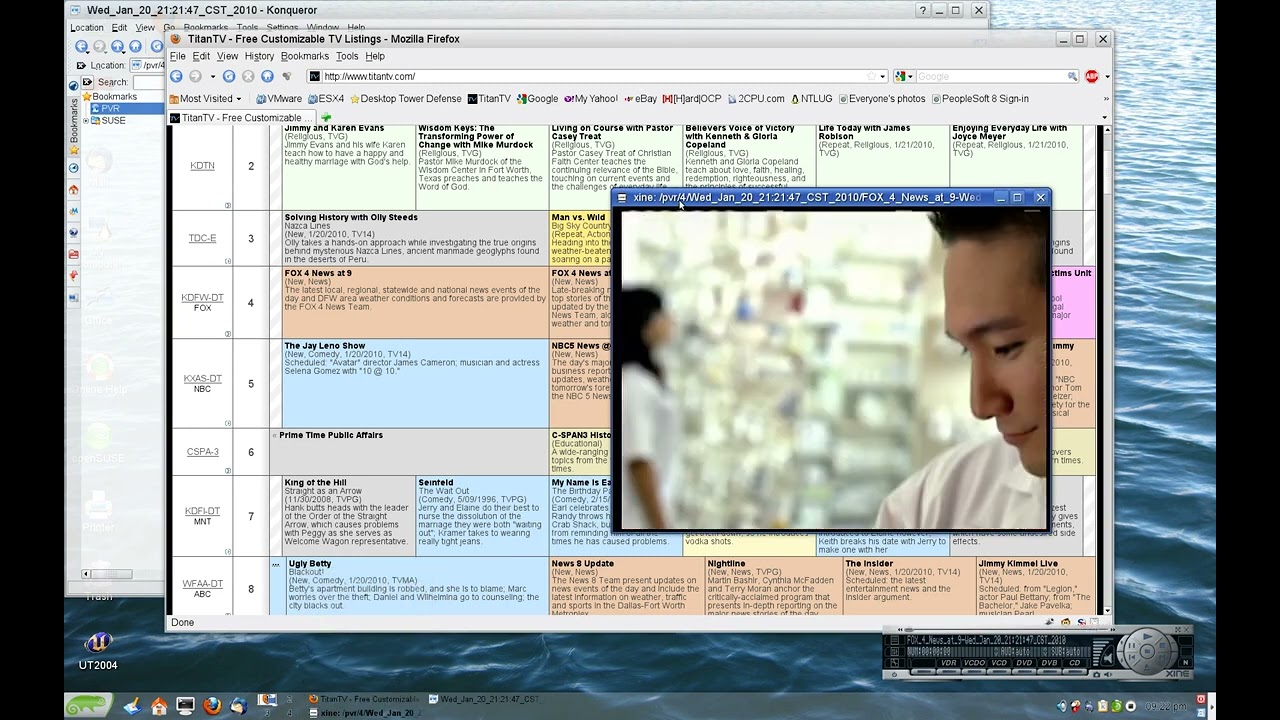
Task: Select Bookmarks root in Konqueror sidebar
Action: point(109,97)
